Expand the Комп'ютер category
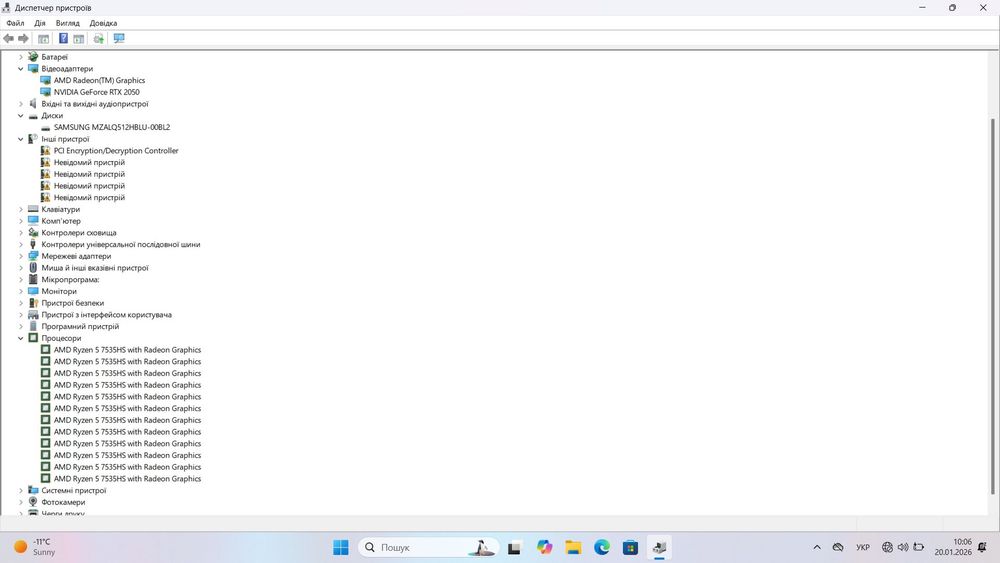The width and height of the screenshot is (1000, 563). click(x=20, y=221)
